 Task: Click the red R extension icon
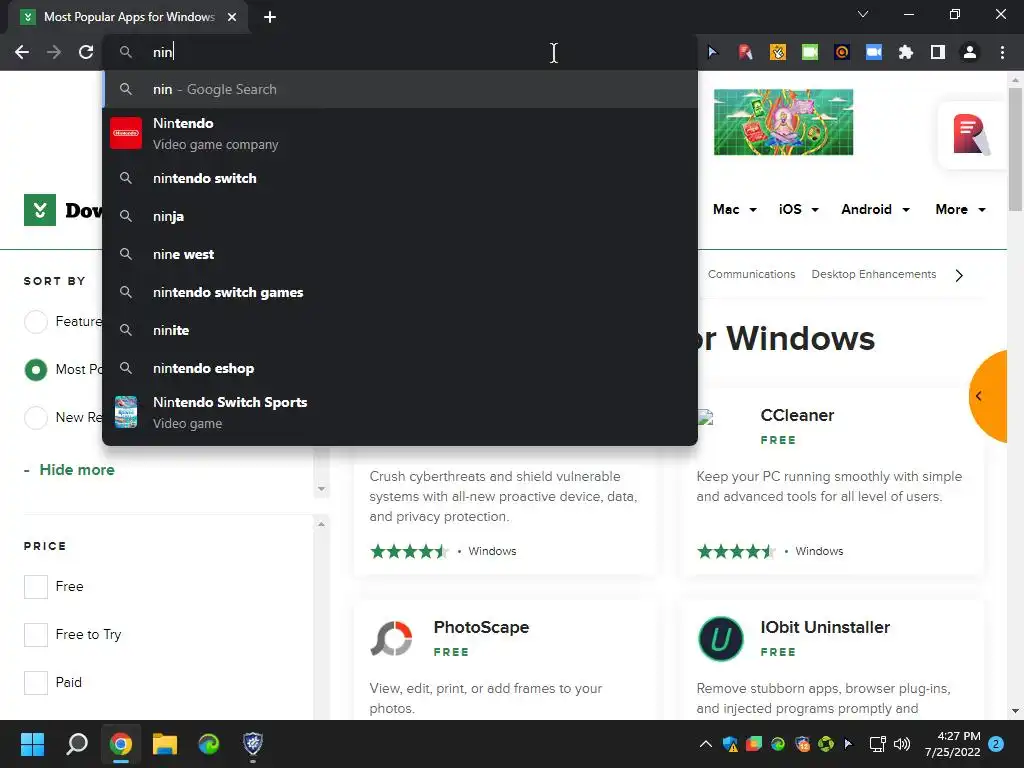coord(745,52)
